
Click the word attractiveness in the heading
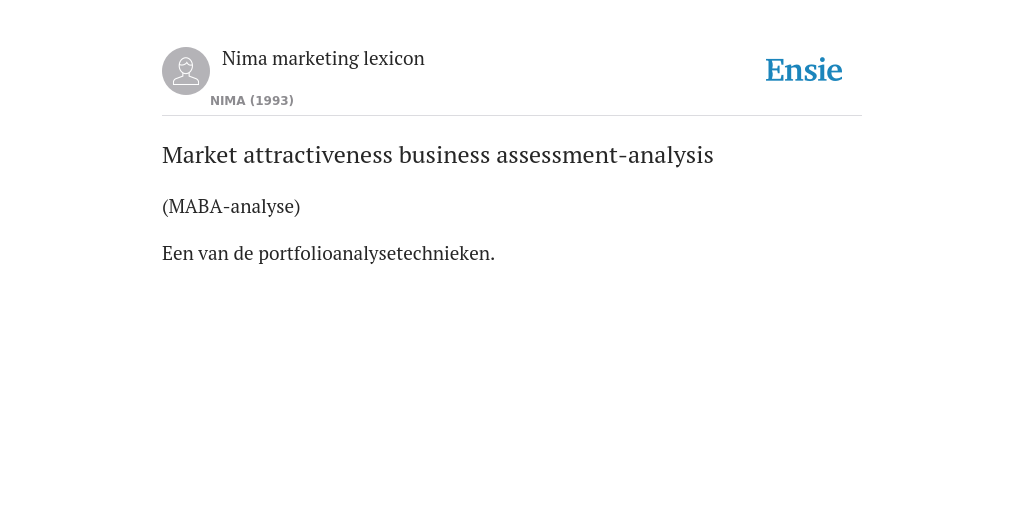pyautogui.click(x=317, y=155)
